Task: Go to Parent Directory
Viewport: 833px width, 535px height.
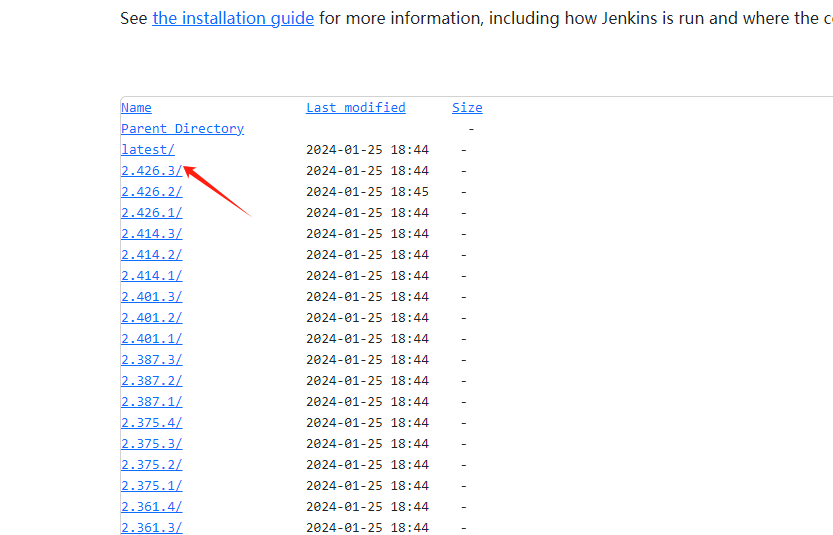Action: [x=182, y=129]
